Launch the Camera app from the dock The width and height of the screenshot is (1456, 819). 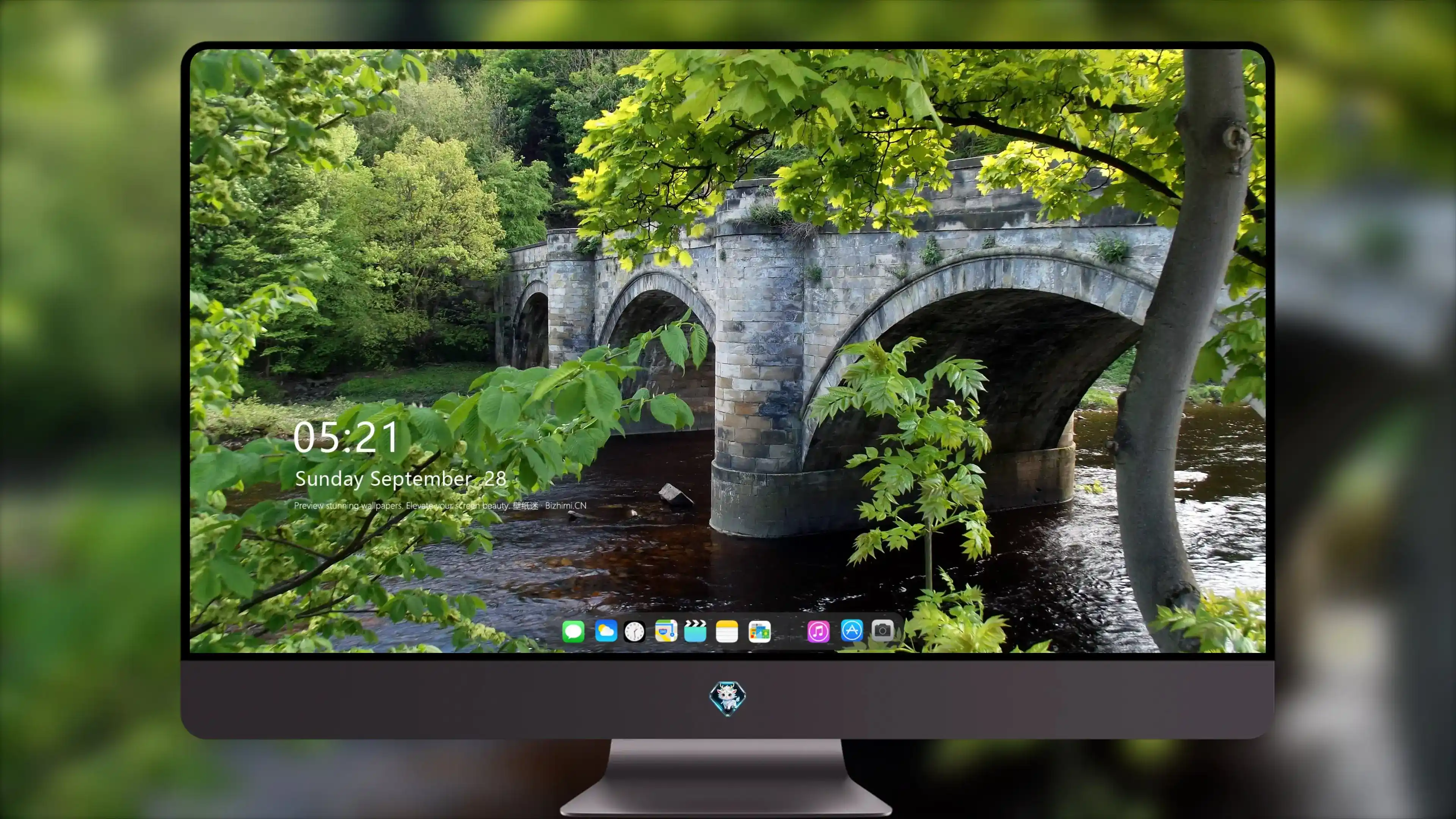pos(882,630)
